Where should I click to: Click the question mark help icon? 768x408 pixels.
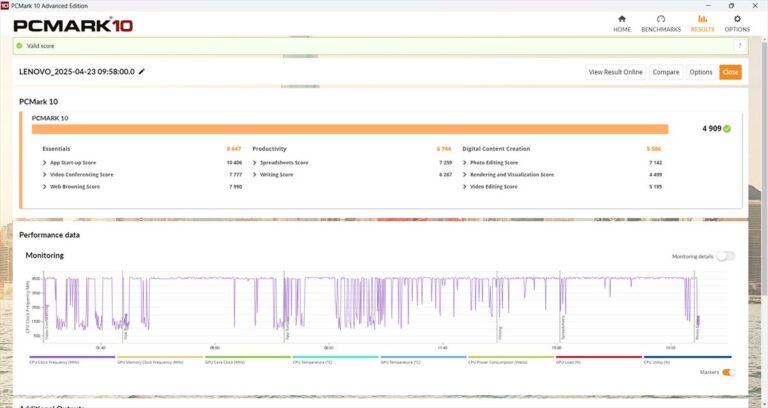pyautogui.click(x=740, y=46)
